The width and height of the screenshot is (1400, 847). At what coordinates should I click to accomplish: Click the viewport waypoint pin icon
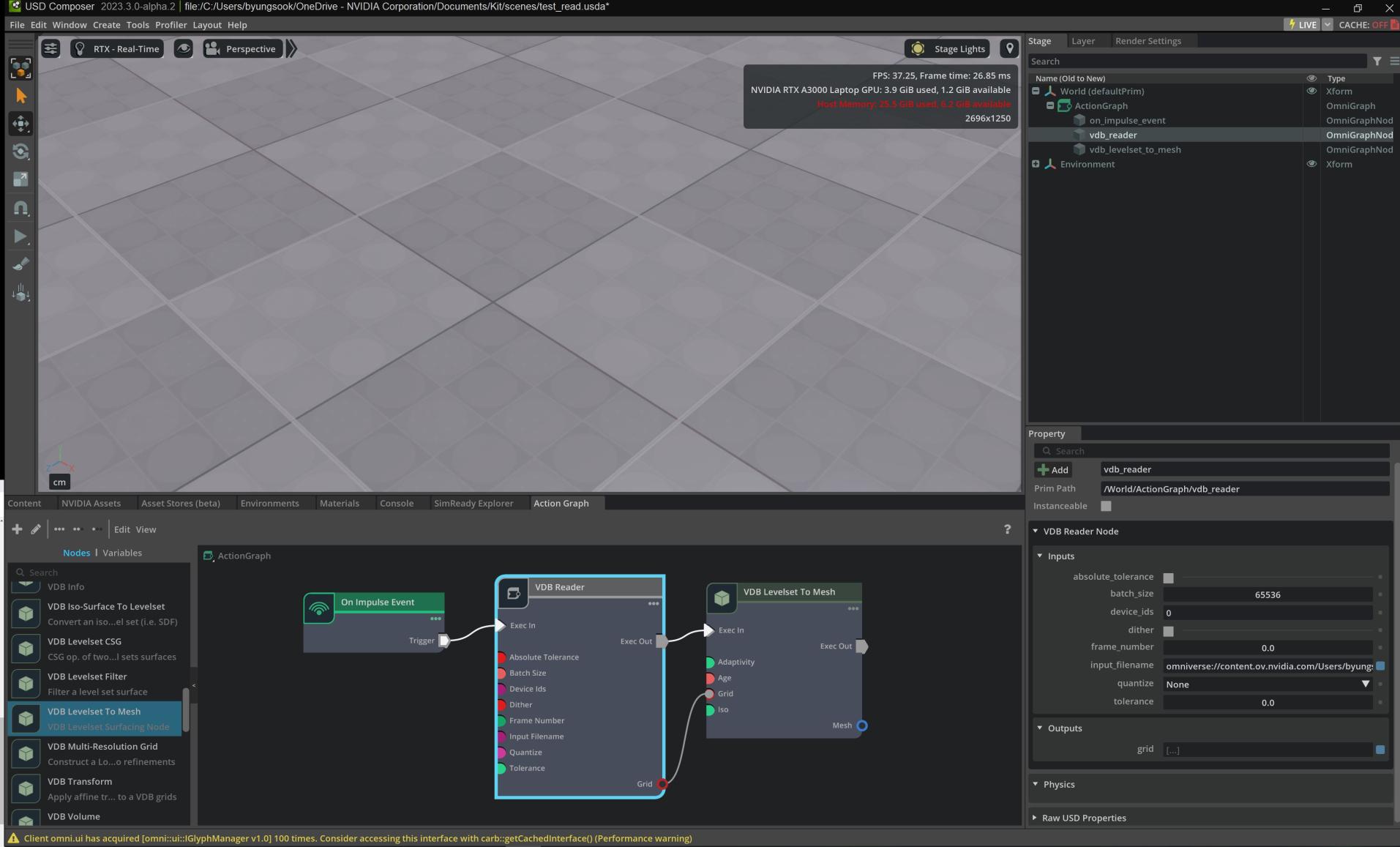(x=1009, y=49)
